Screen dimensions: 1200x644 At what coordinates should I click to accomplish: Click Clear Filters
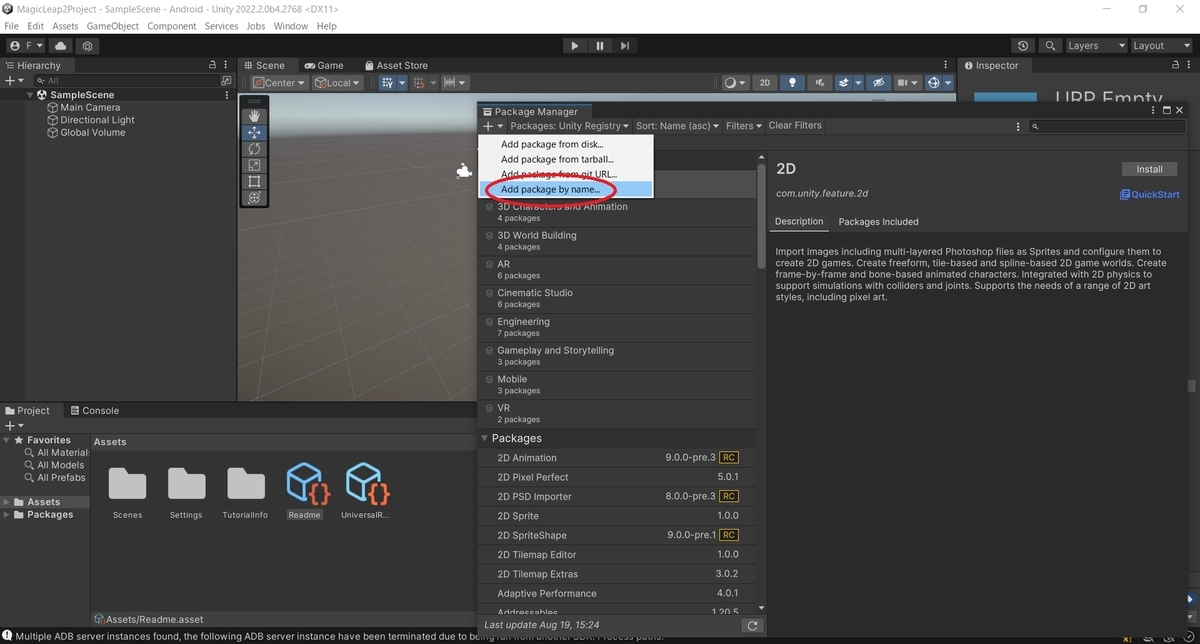pos(795,126)
